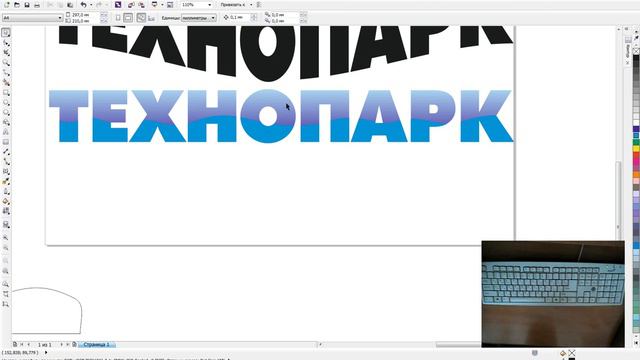Select the Freehand drawing tool
Image resolution: width=640 pixels, height=360 pixels.
tap(6, 73)
